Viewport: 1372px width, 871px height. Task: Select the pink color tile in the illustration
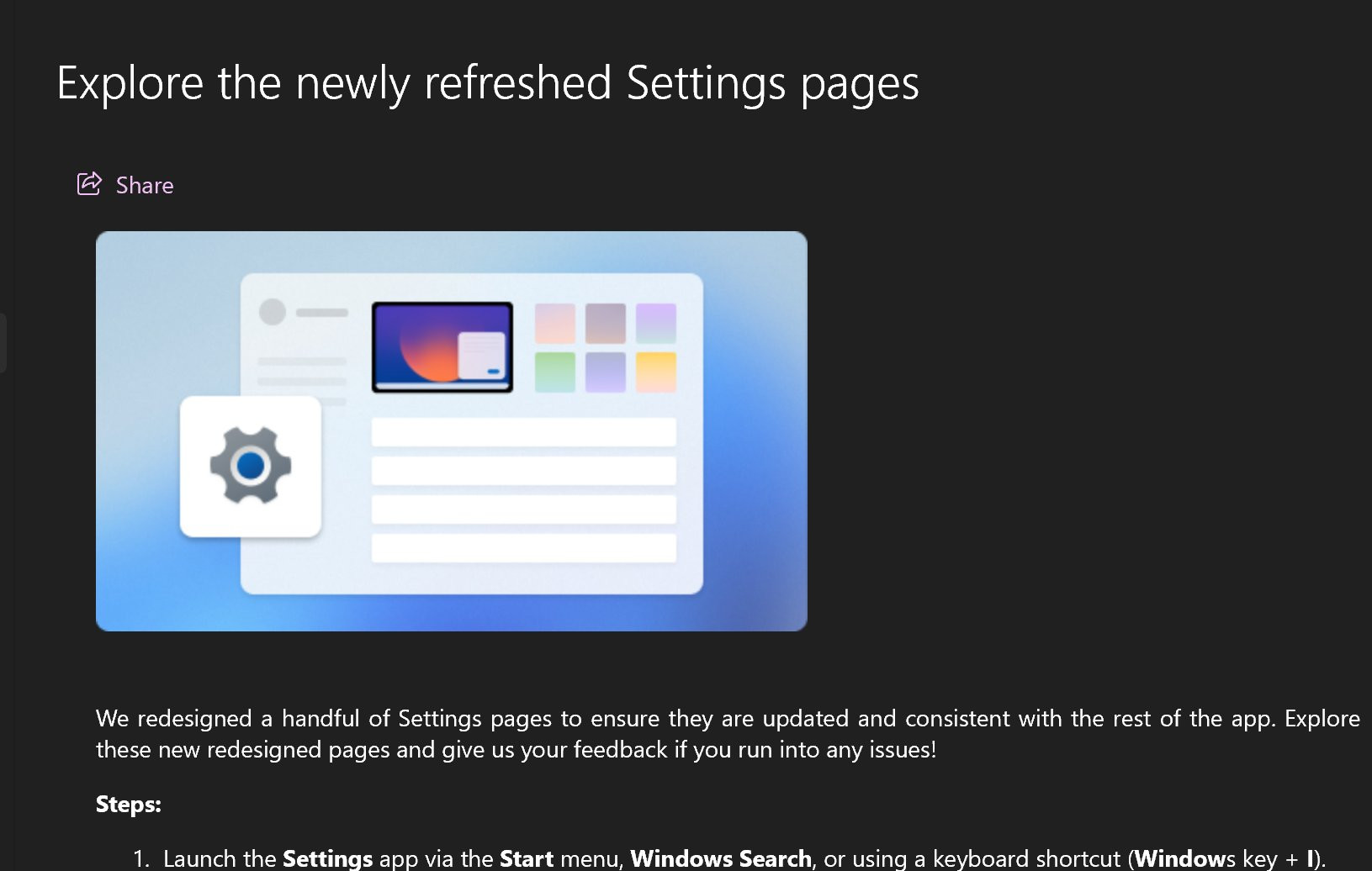click(555, 324)
